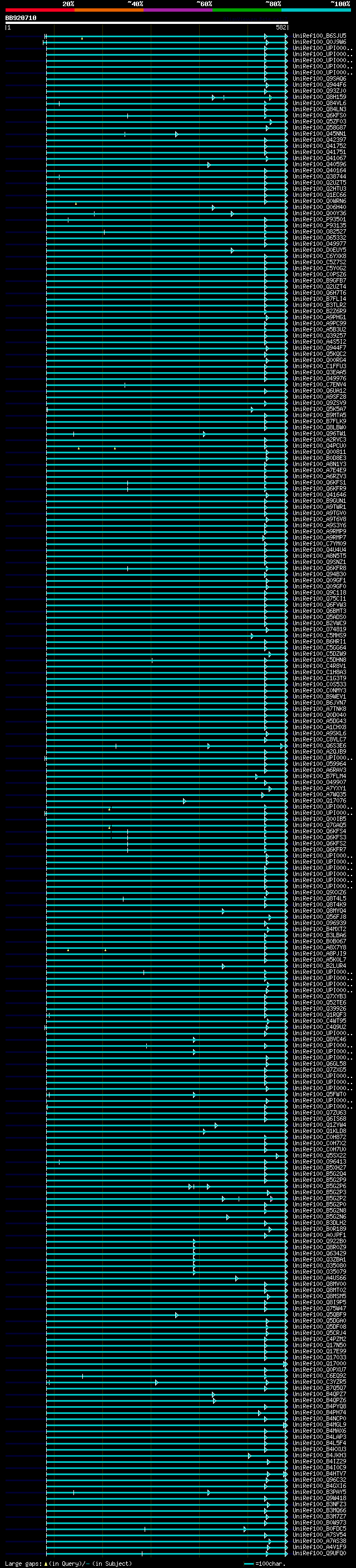The height and width of the screenshot is (1568, 356).
Task: Click hit label UniRef100_B4JKH3
Action: point(319,1456)
